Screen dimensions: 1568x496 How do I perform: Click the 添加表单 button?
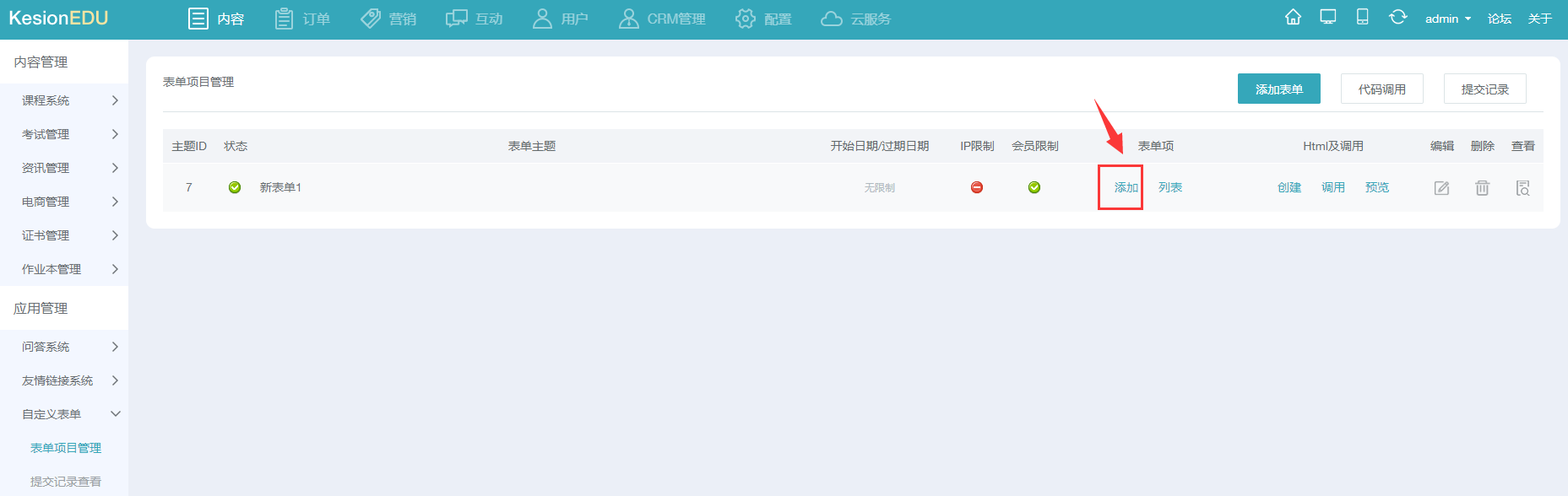pyautogui.click(x=1278, y=89)
